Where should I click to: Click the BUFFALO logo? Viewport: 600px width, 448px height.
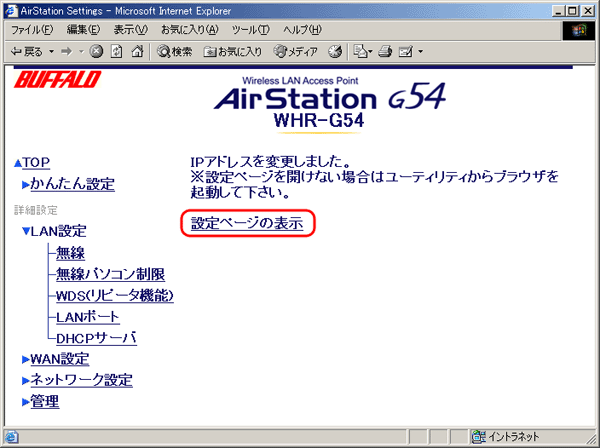point(57,80)
